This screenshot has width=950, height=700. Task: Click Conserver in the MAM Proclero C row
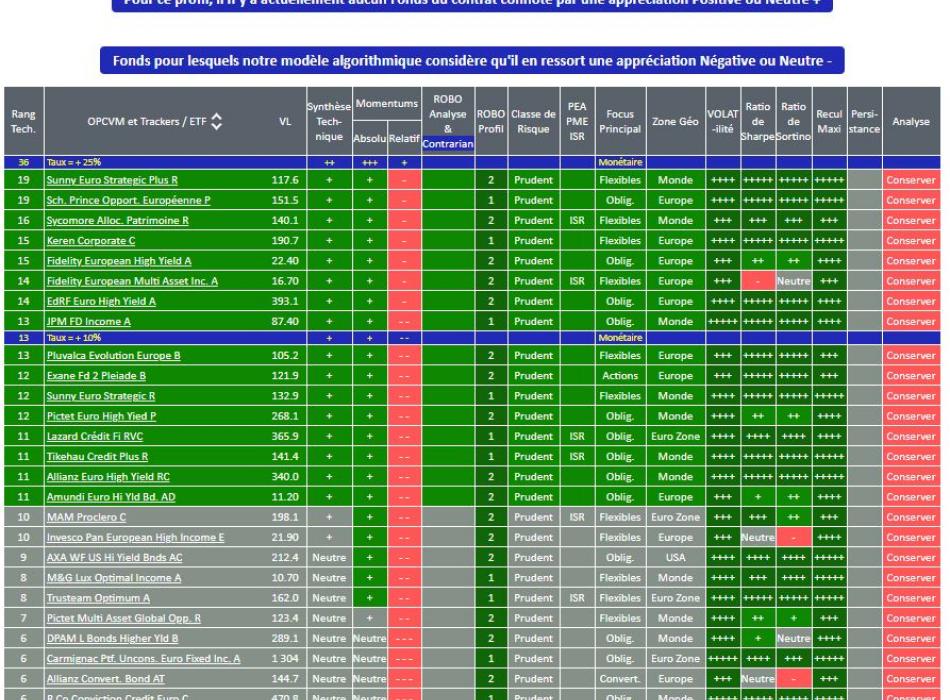[911, 517]
